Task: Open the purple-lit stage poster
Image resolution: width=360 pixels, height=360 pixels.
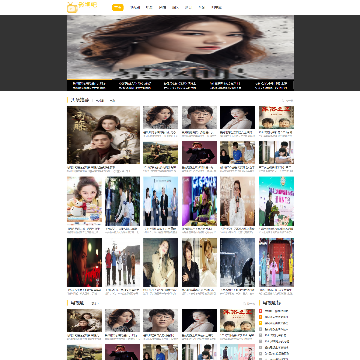Action: pyautogui.click(x=199, y=201)
